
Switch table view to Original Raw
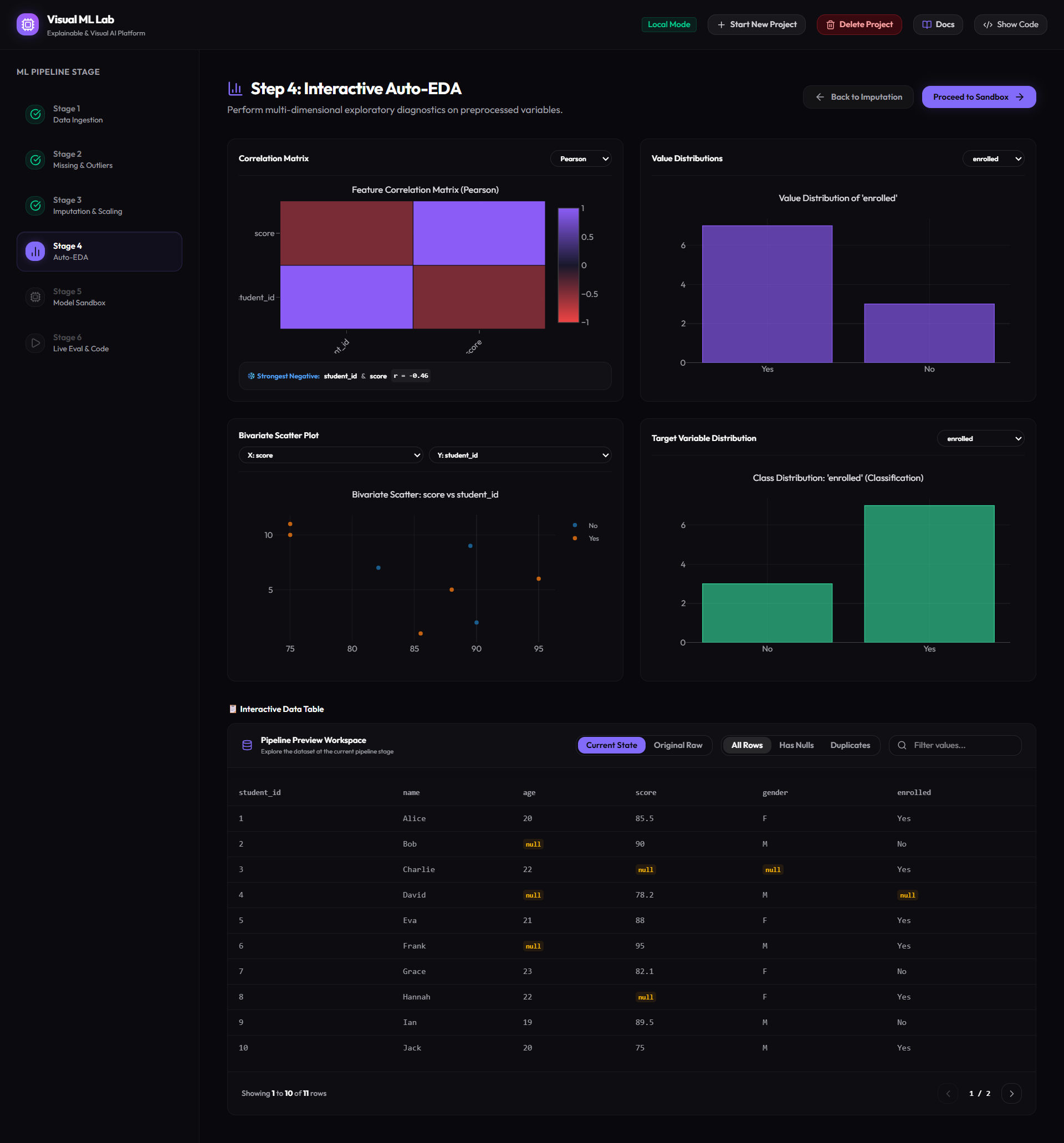point(678,745)
